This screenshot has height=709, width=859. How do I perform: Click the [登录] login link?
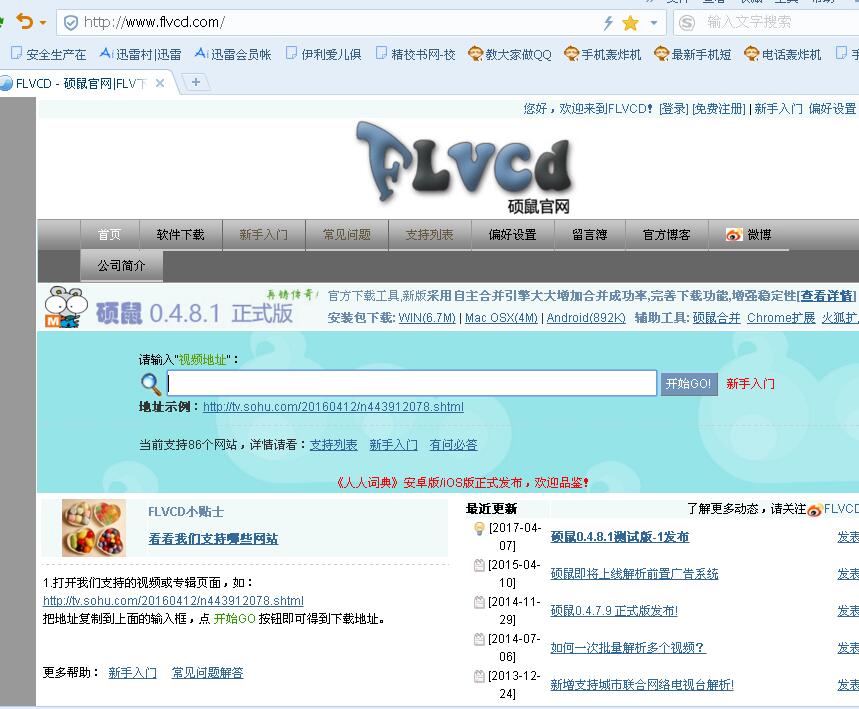[673, 108]
